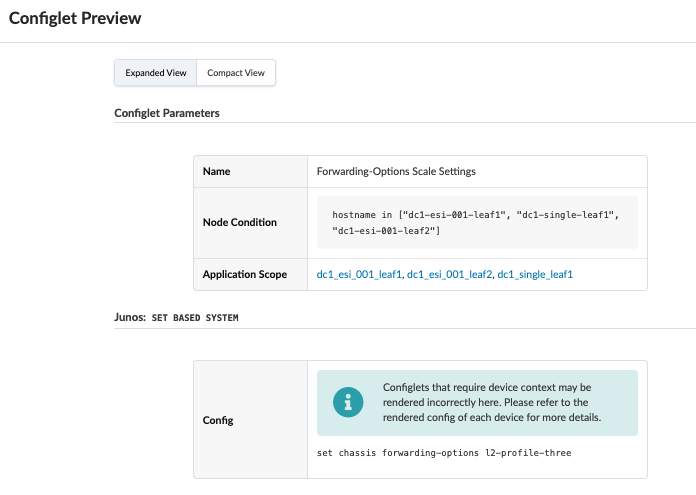Click the Junos section heading
Screen dimensions: 696x495
tap(130, 317)
